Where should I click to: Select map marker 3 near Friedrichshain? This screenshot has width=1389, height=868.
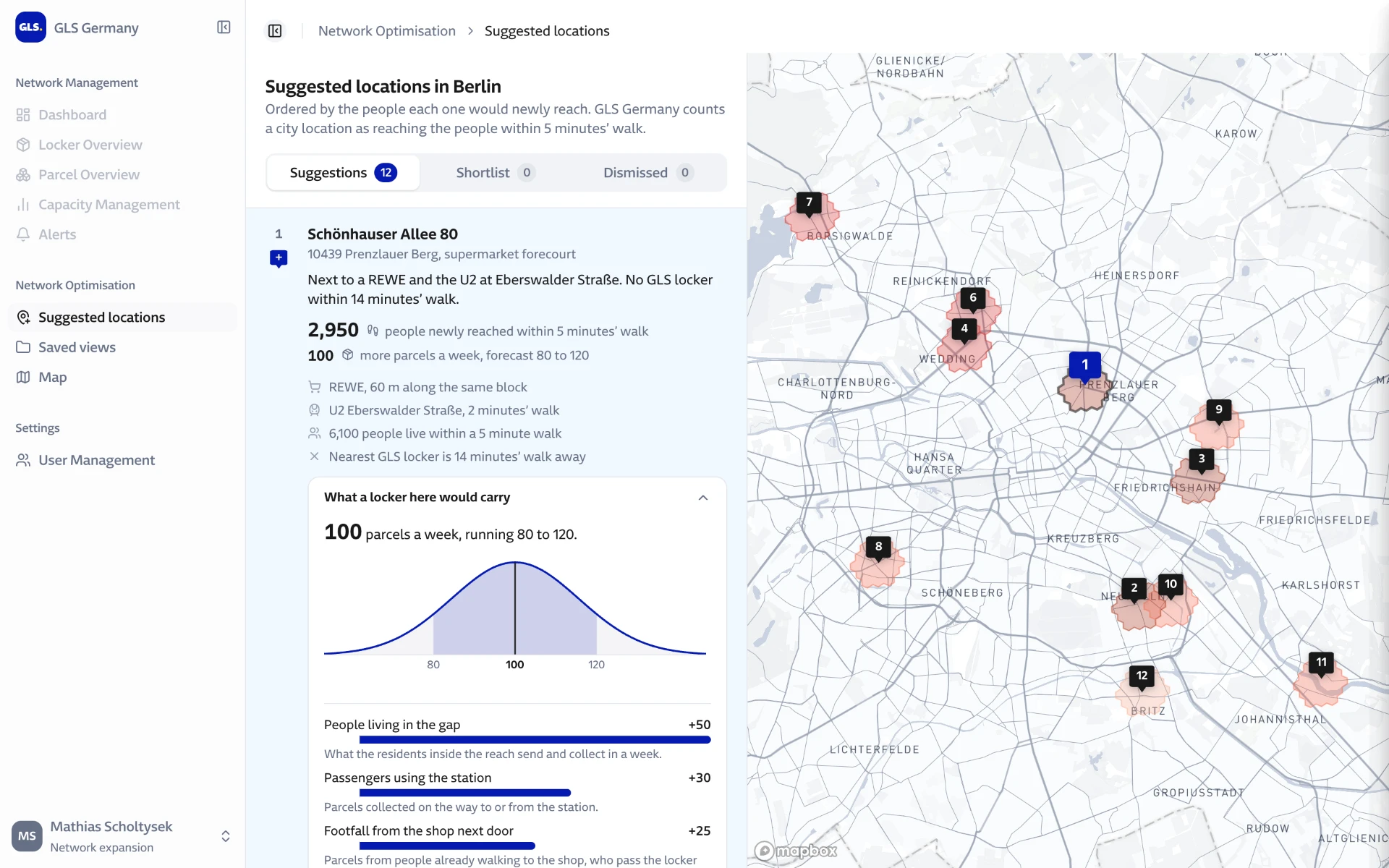pos(1202,459)
